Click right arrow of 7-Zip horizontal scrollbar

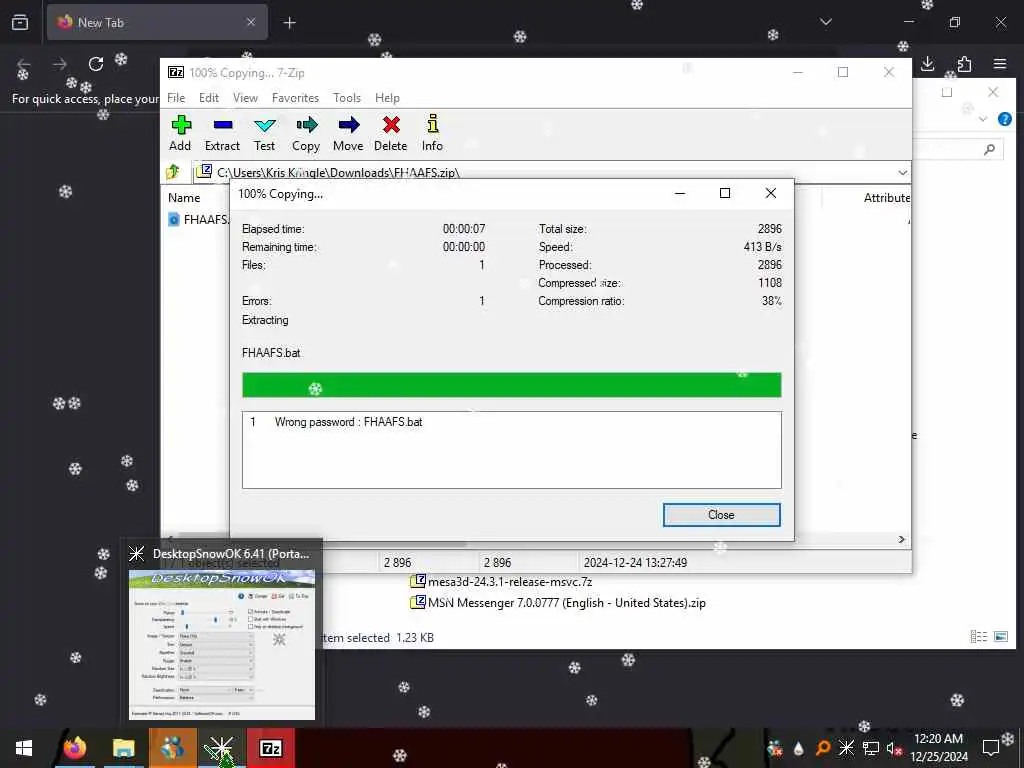[x=901, y=539]
